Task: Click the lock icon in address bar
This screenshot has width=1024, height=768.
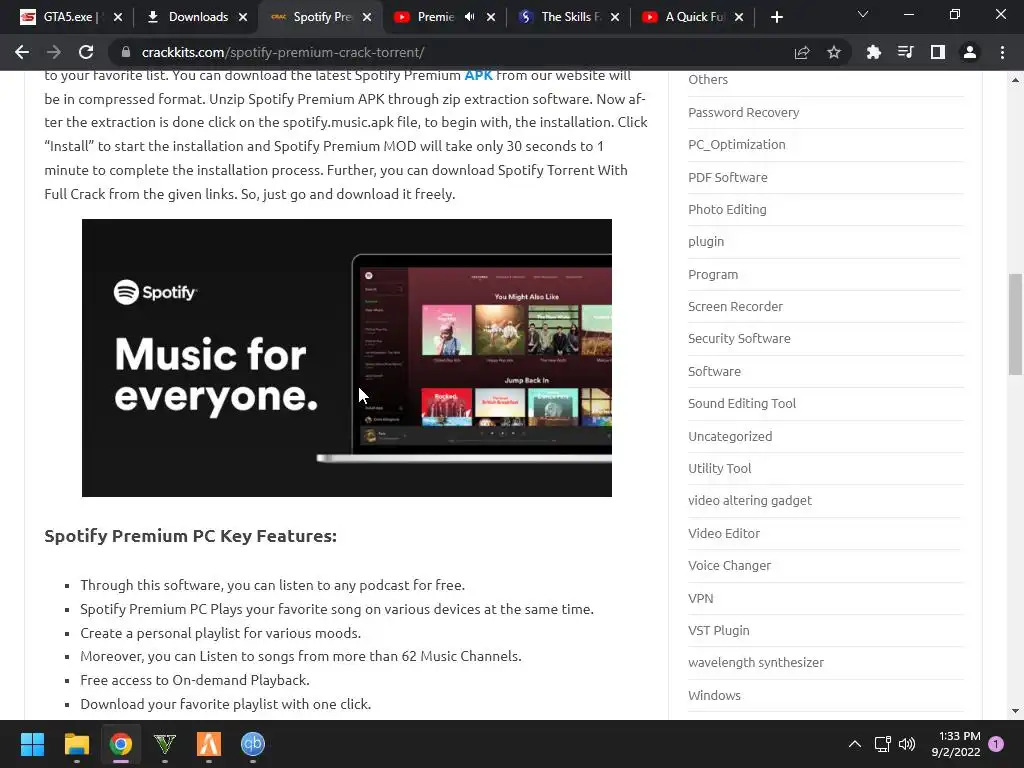Action: coord(126,52)
